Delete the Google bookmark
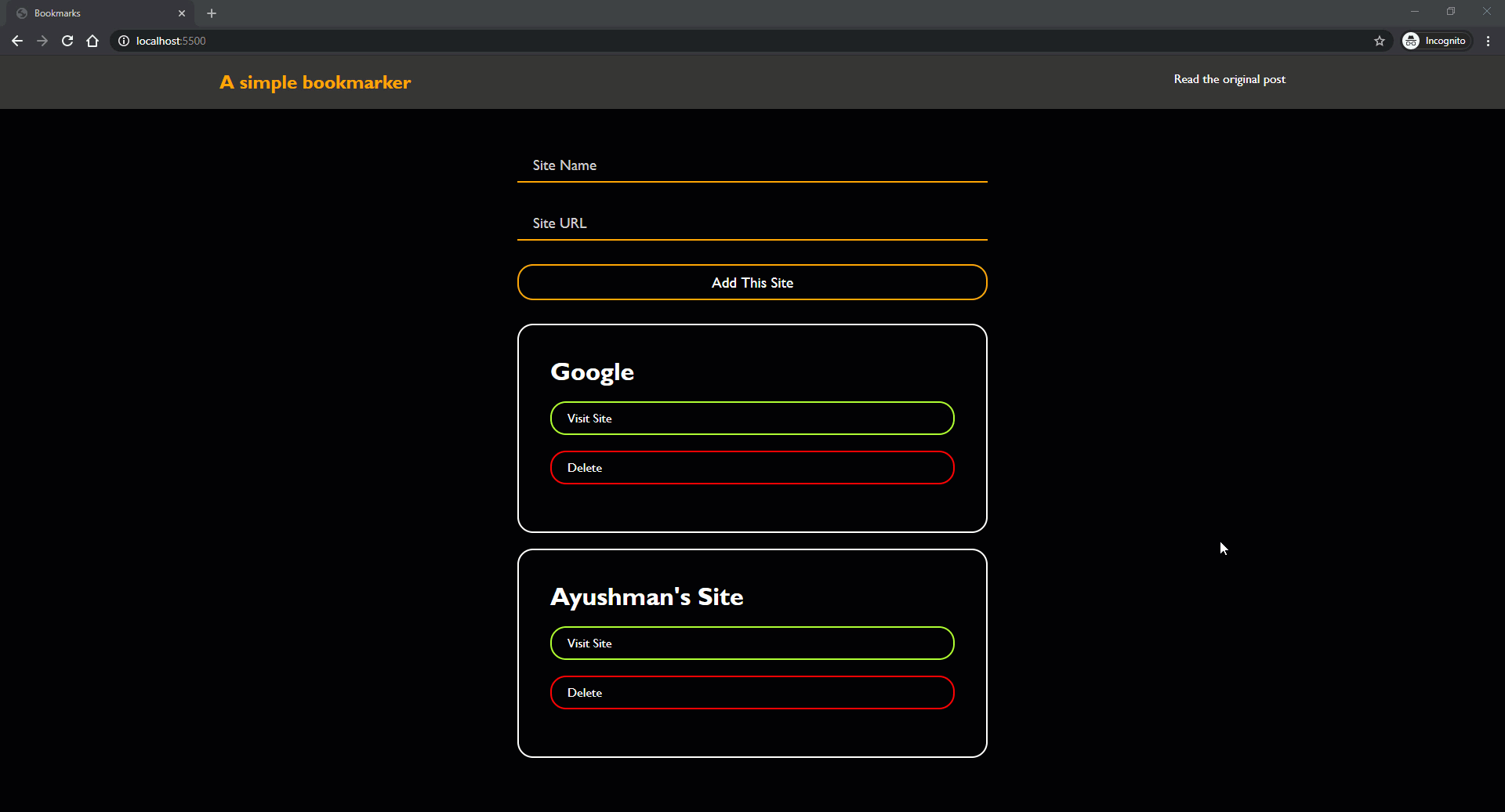Screen dimensions: 1505x812 (752, 468)
